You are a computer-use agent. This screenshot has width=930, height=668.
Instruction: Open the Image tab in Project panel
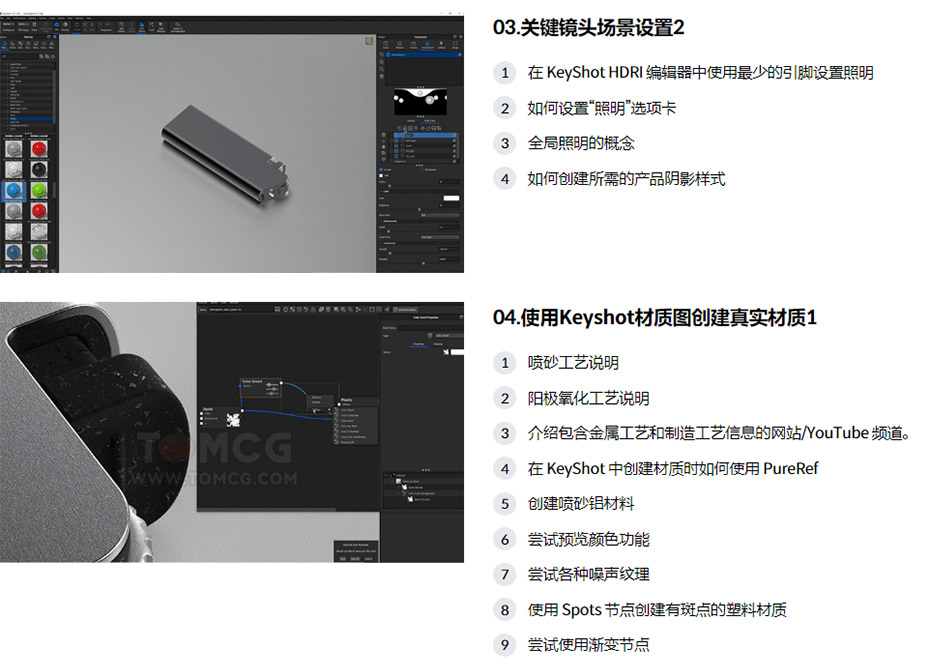(455, 46)
